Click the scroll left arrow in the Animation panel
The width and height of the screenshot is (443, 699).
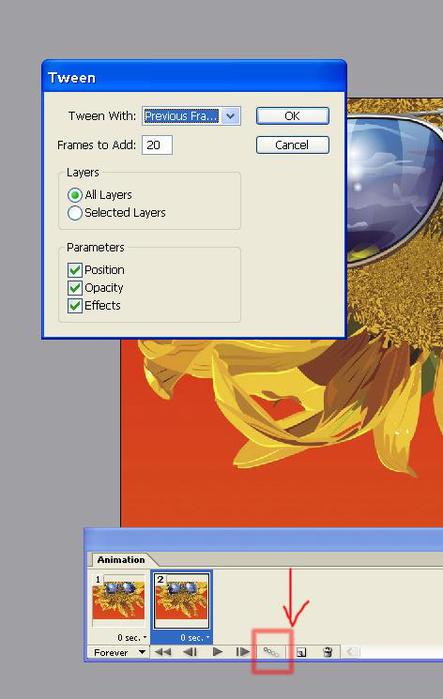tap(351, 653)
